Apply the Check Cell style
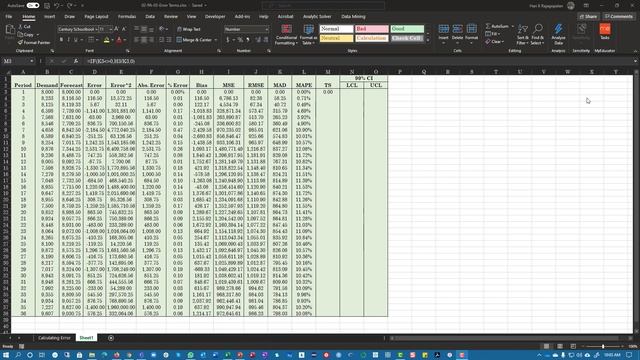This screenshot has width=640, height=360. pyautogui.click(x=407, y=38)
